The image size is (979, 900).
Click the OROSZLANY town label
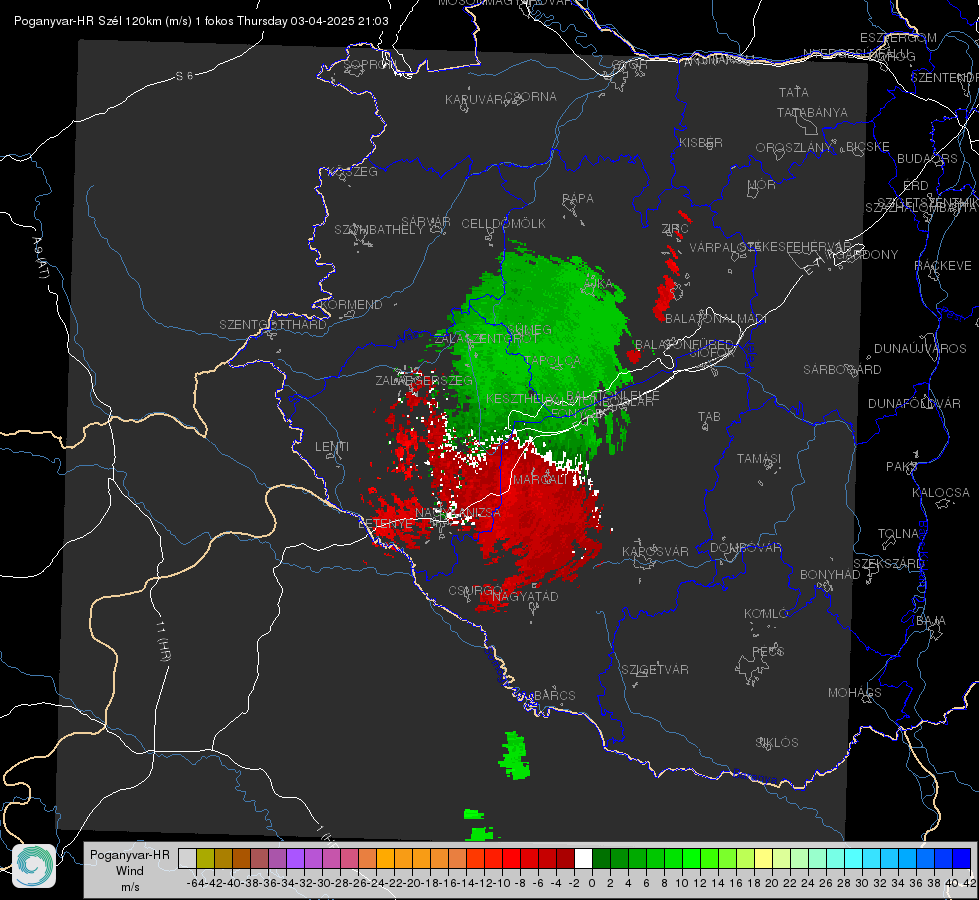click(794, 147)
